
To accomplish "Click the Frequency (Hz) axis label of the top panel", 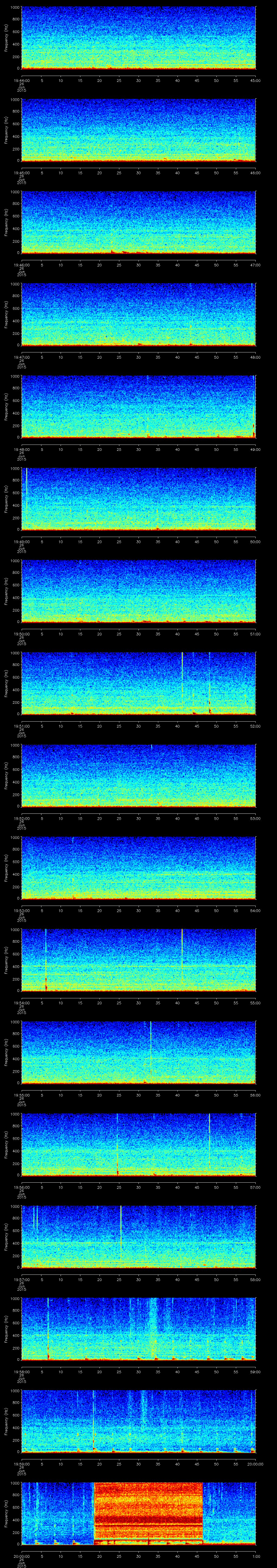I will (6, 38).
